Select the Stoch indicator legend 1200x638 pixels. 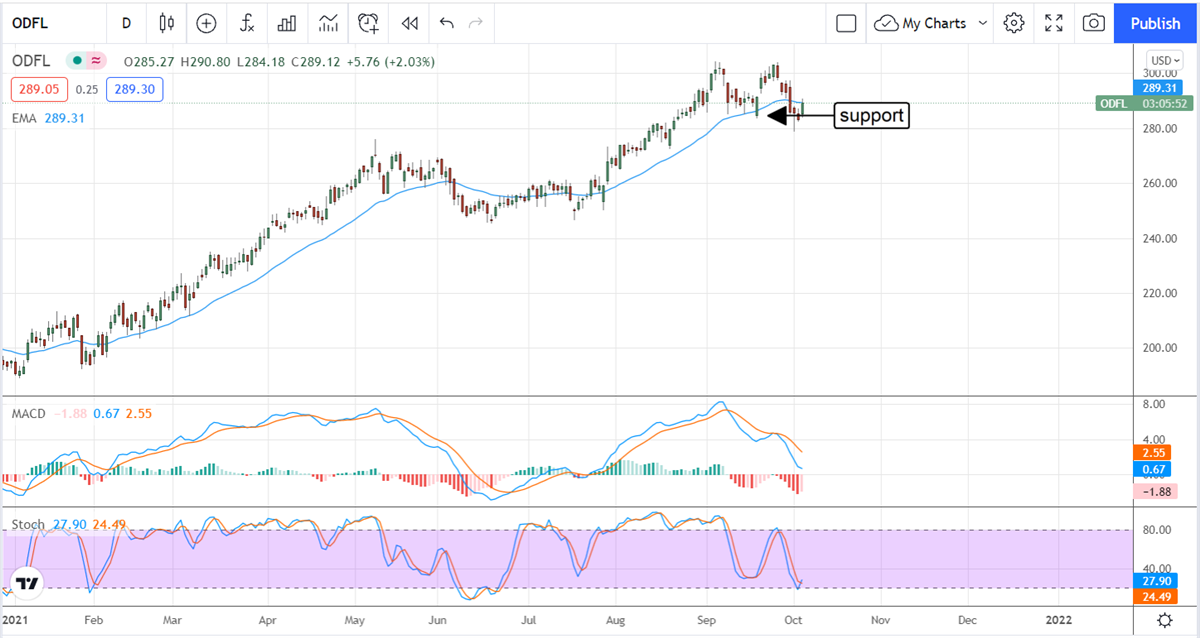click(x=27, y=527)
